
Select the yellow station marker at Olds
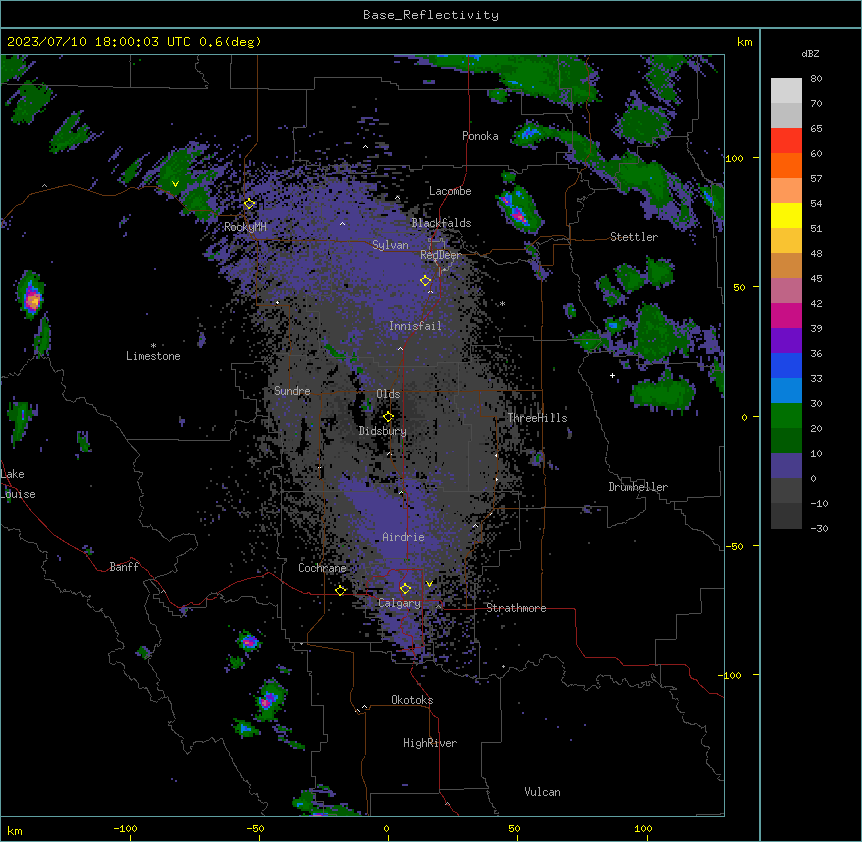click(388, 417)
